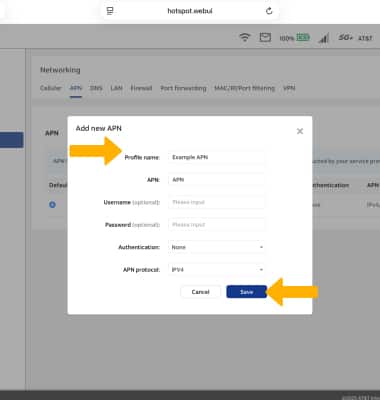Open the DNS tab
380x400 pixels.
click(x=96, y=88)
